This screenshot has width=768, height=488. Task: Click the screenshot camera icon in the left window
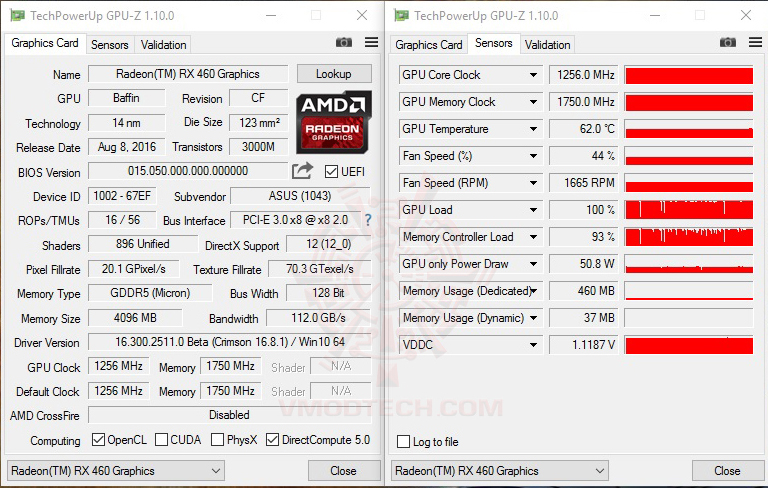click(344, 43)
